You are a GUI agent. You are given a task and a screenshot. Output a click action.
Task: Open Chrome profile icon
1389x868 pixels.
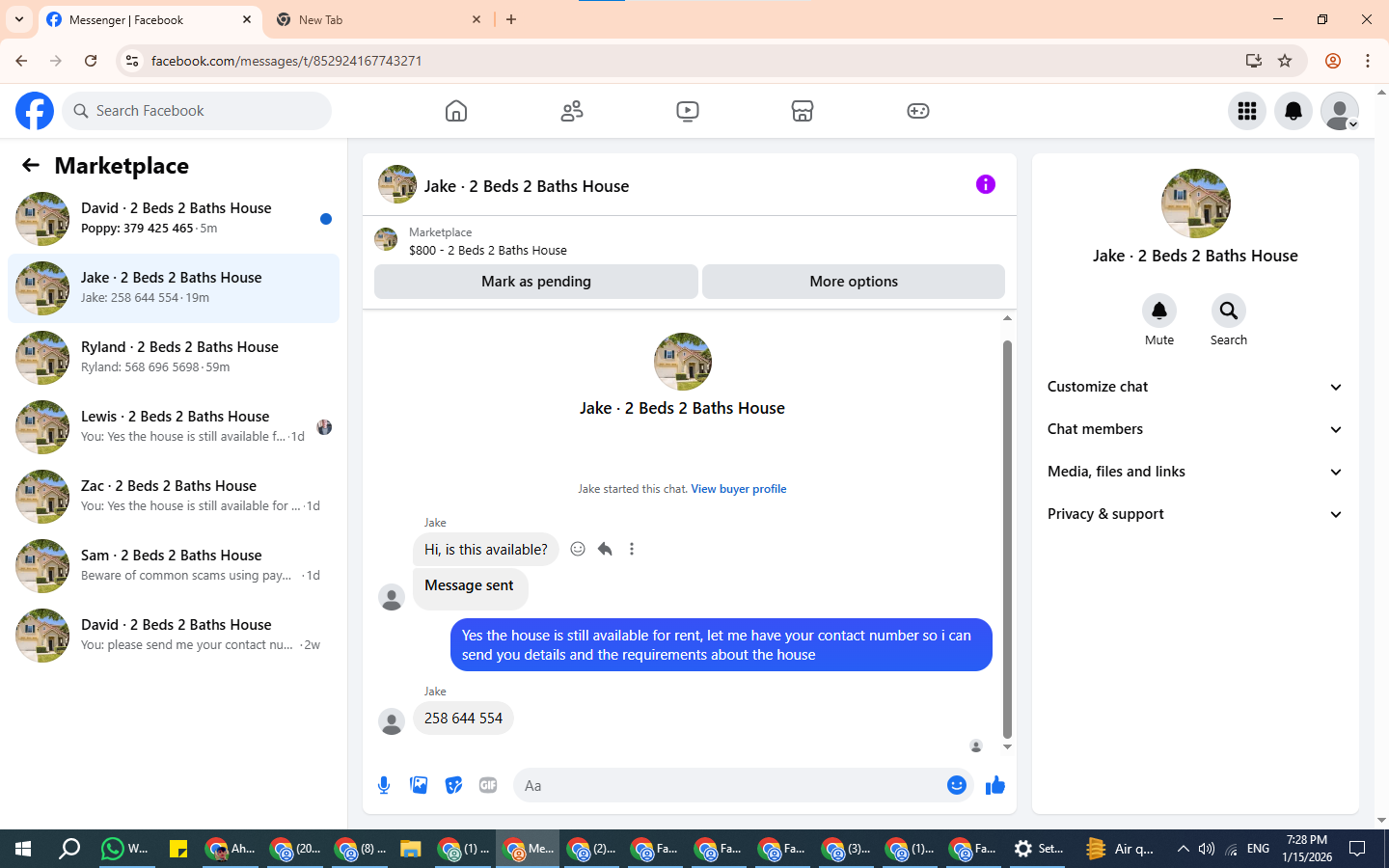(1333, 61)
